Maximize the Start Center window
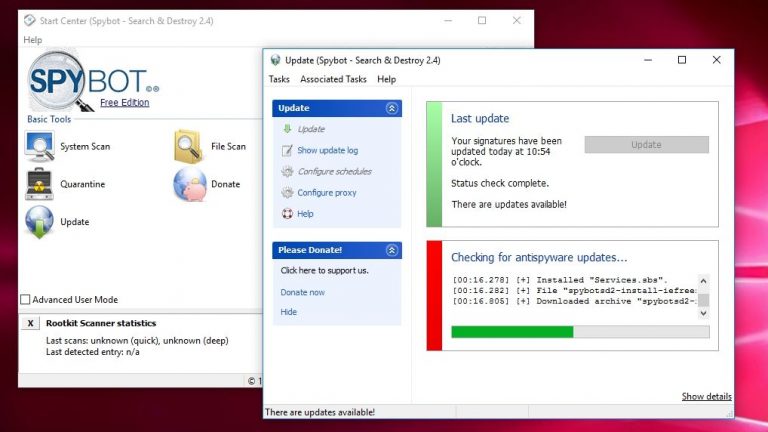This screenshot has height=432, width=768. (482, 20)
